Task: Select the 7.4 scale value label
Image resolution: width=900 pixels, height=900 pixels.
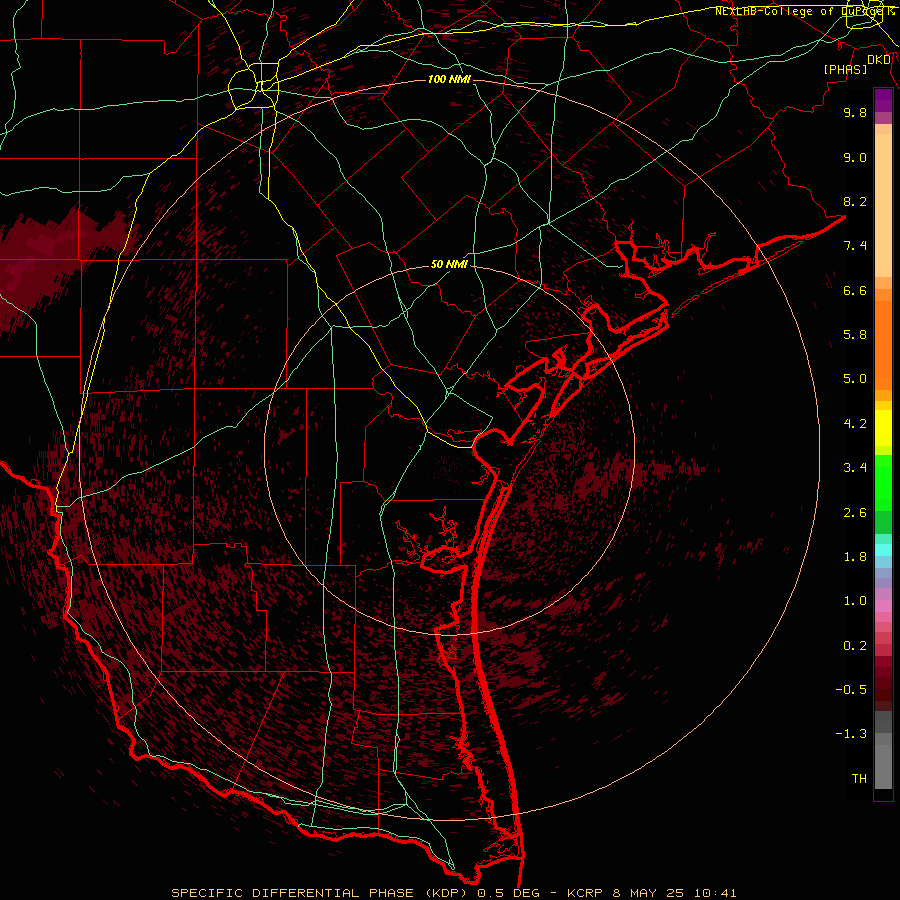Action: pos(855,246)
